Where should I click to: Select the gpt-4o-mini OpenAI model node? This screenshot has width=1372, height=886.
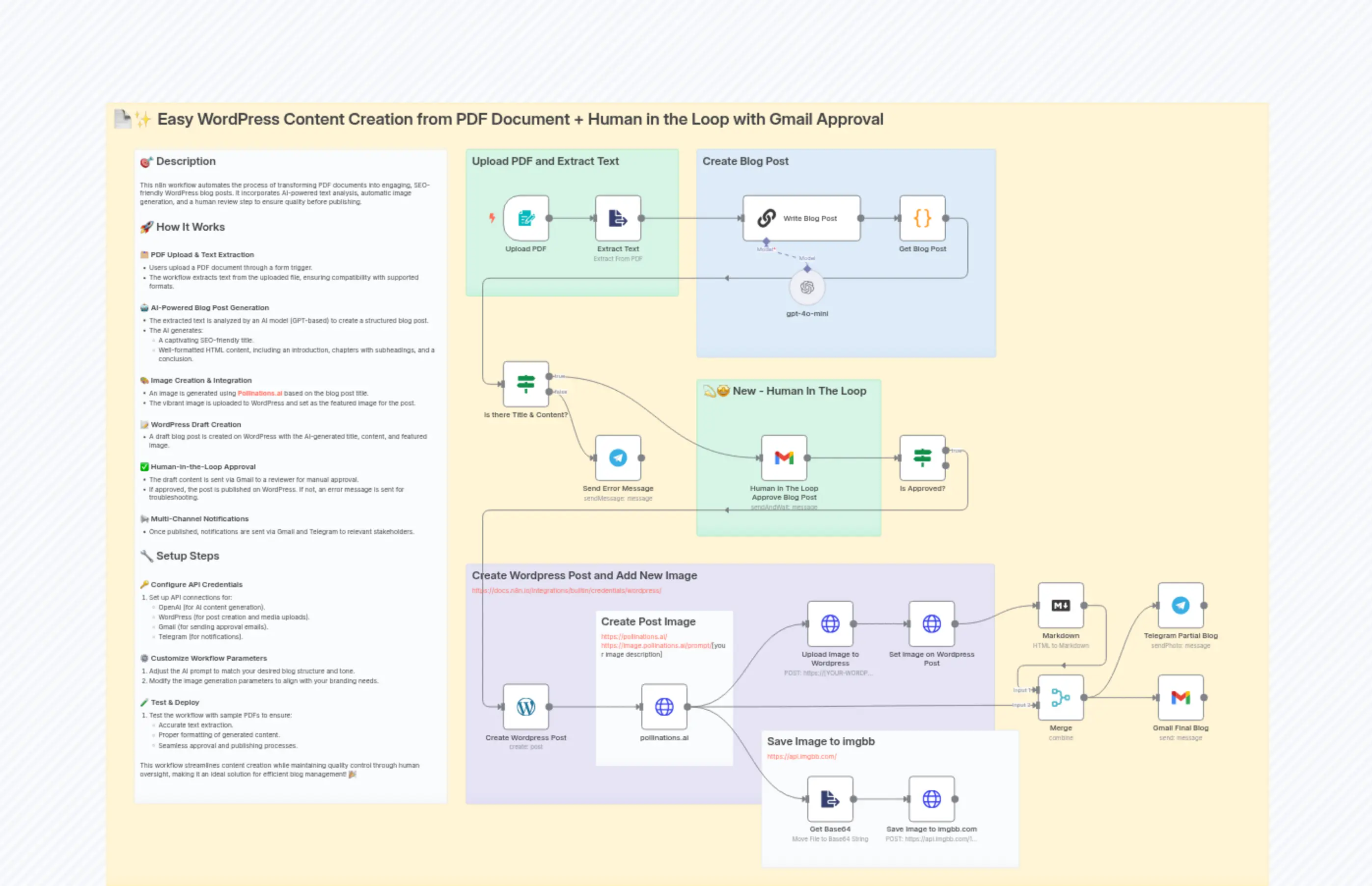pyautogui.click(x=807, y=286)
